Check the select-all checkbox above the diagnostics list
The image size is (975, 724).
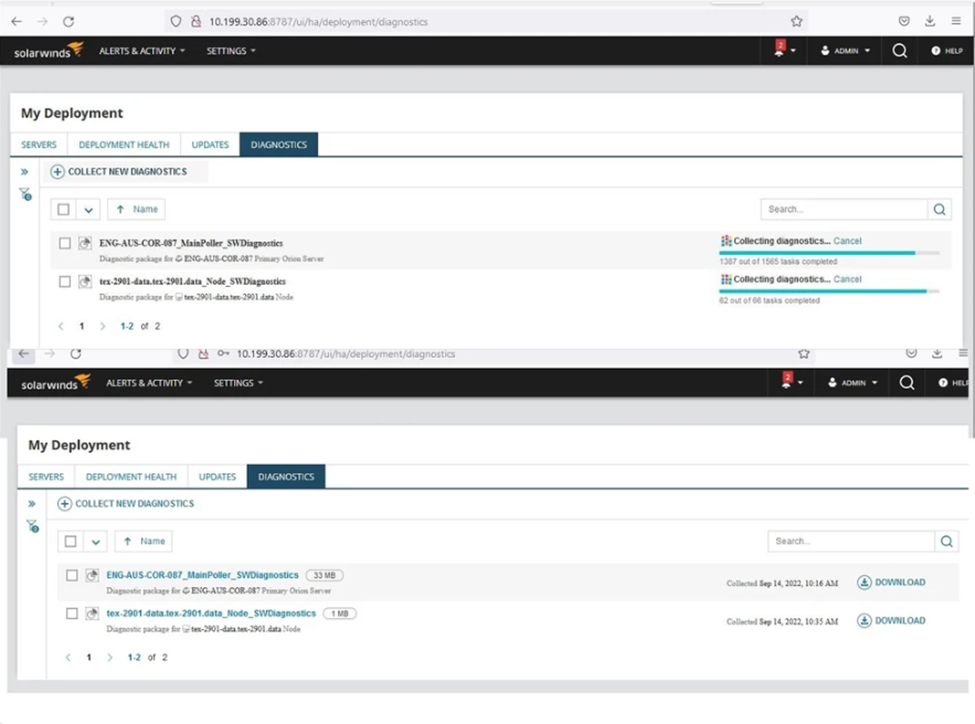point(61,209)
